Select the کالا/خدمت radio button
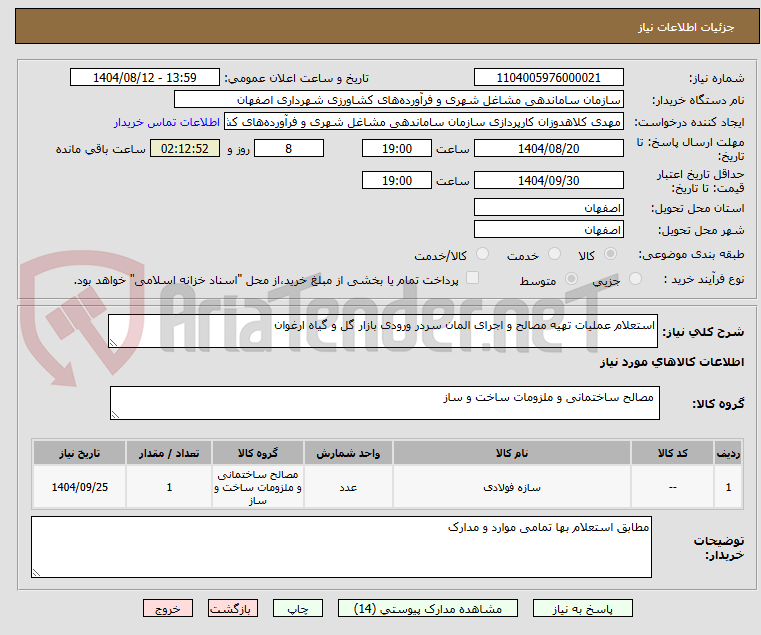 coord(482,254)
